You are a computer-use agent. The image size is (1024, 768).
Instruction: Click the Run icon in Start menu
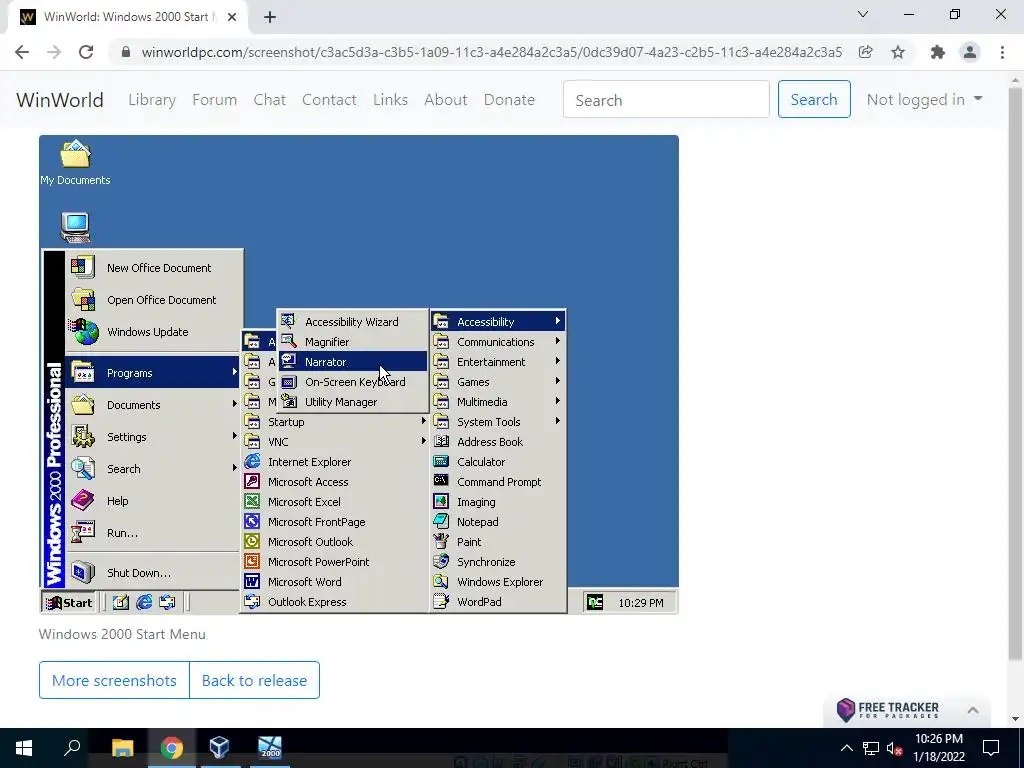[x=83, y=532]
